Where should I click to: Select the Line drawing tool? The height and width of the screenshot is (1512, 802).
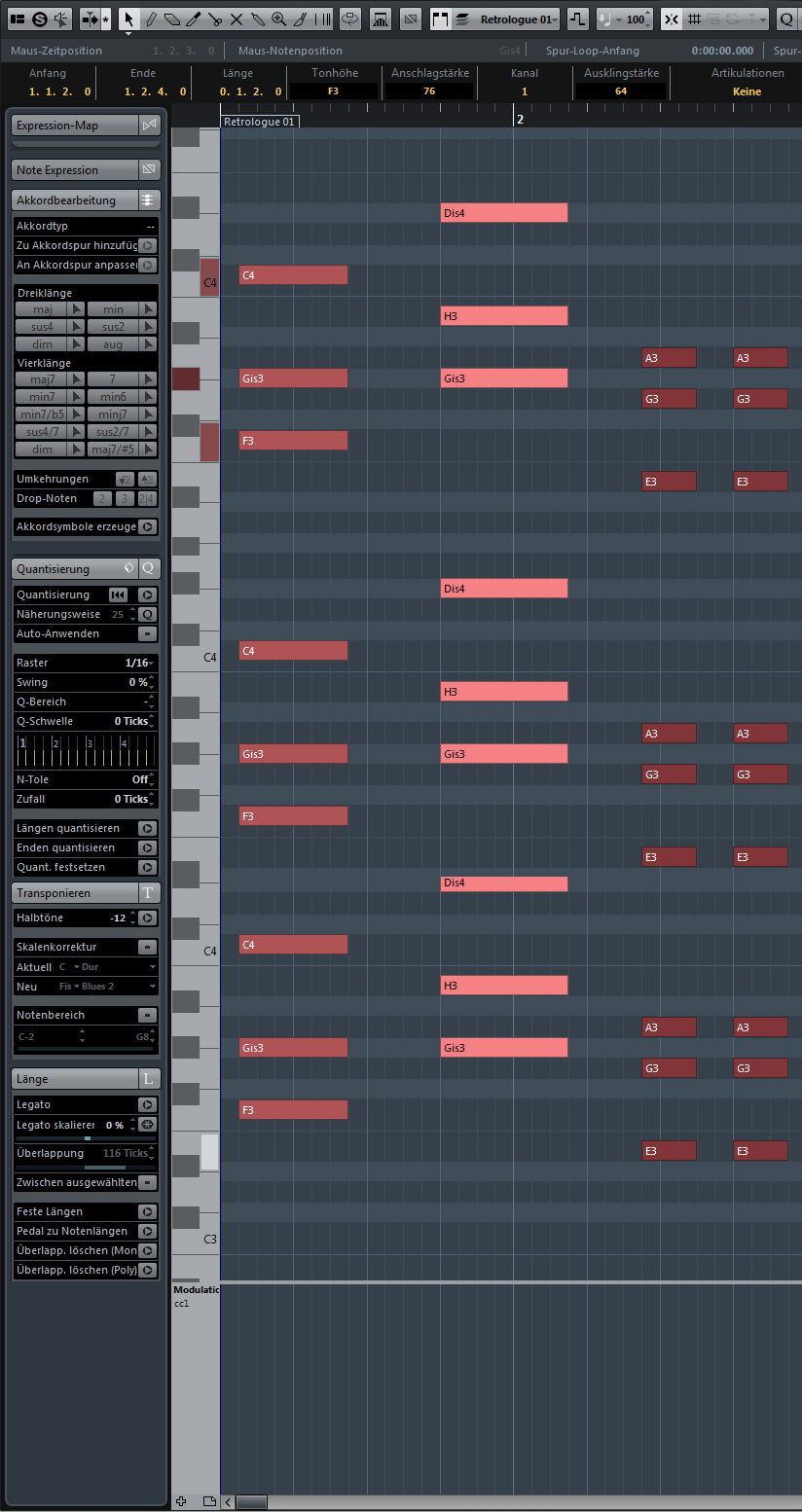(300, 18)
